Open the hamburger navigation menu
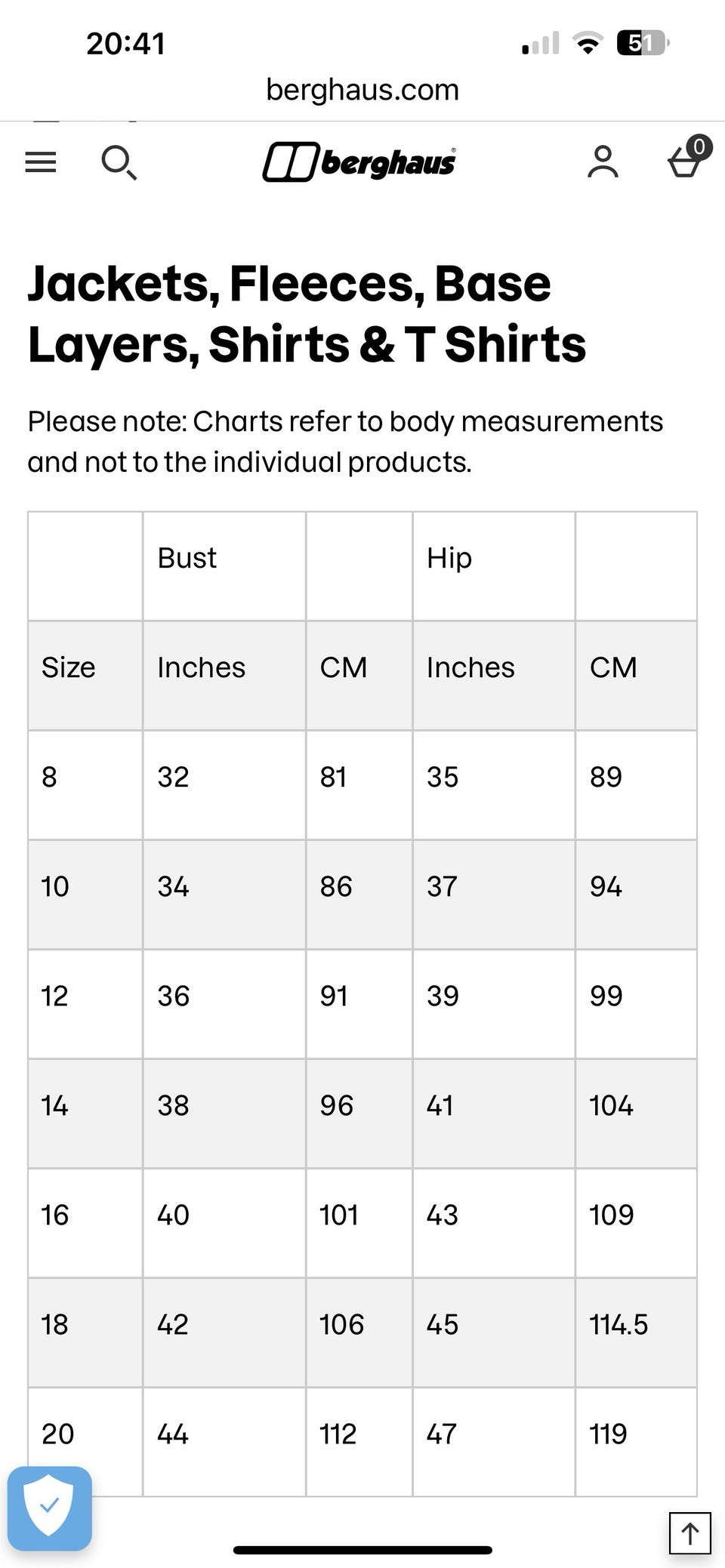This screenshot has height=1568, width=725. (x=41, y=162)
